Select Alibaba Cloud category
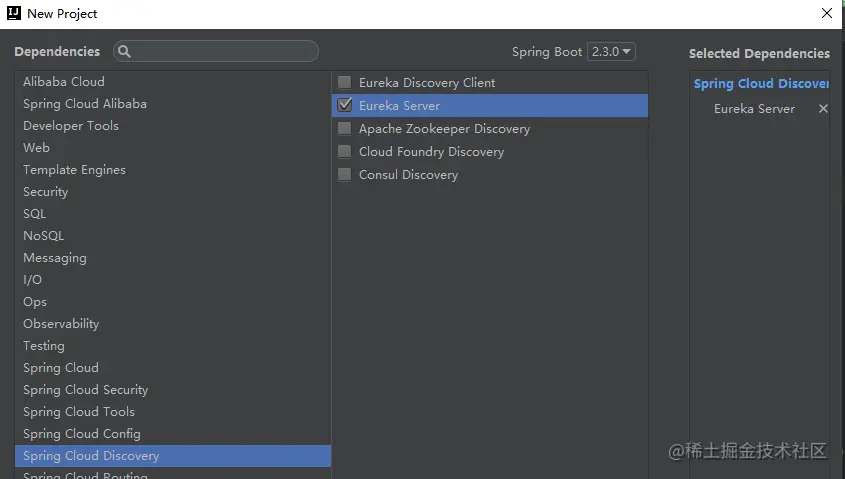Viewport: 845px width, 479px height. coord(172,82)
